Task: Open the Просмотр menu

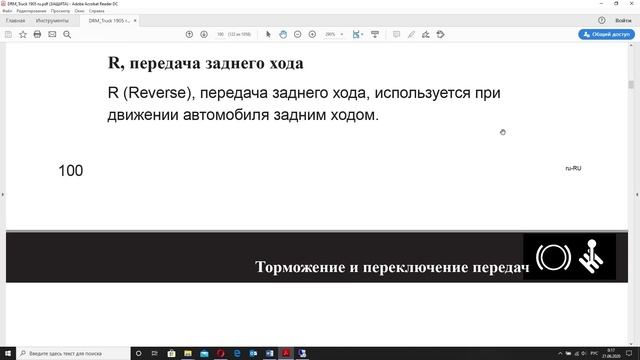Action: pyautogui.click(x=60, y=11)
